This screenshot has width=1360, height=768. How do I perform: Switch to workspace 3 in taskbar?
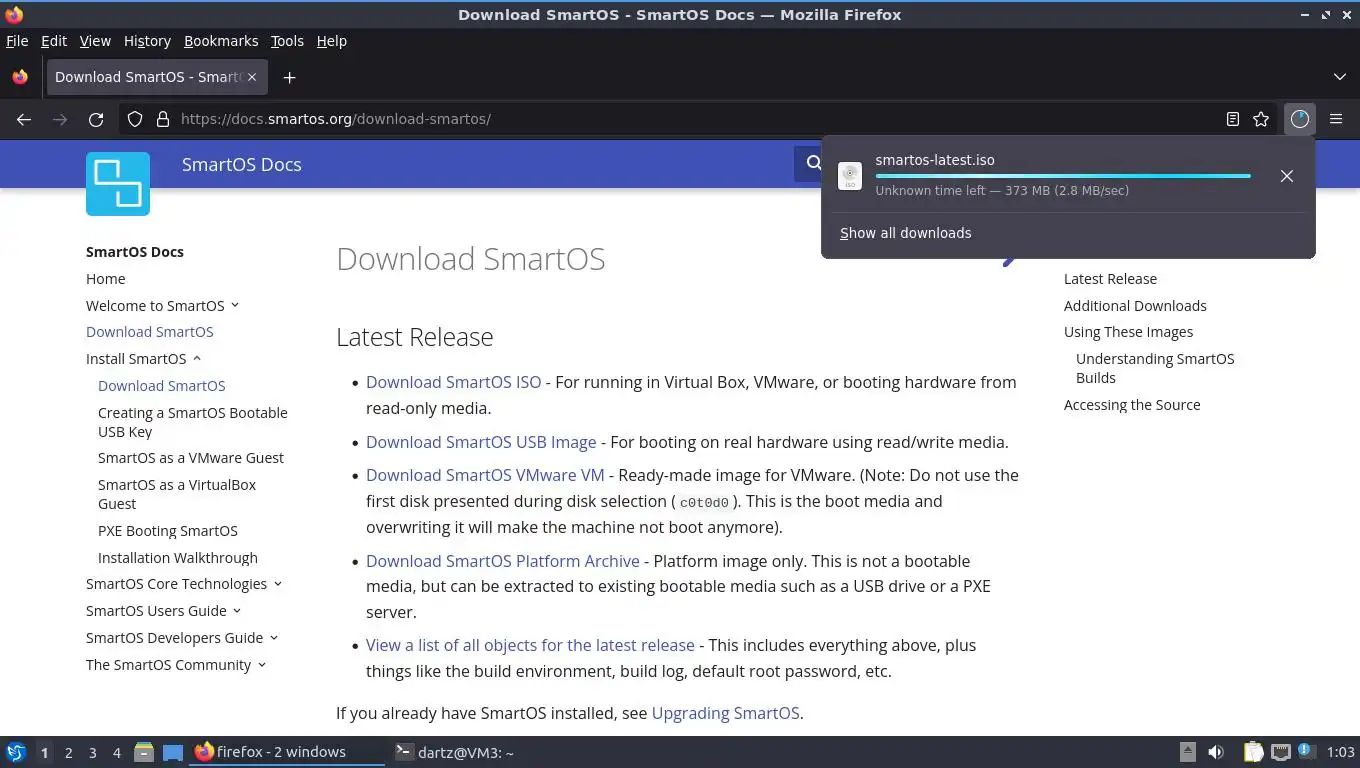point(92,752)
